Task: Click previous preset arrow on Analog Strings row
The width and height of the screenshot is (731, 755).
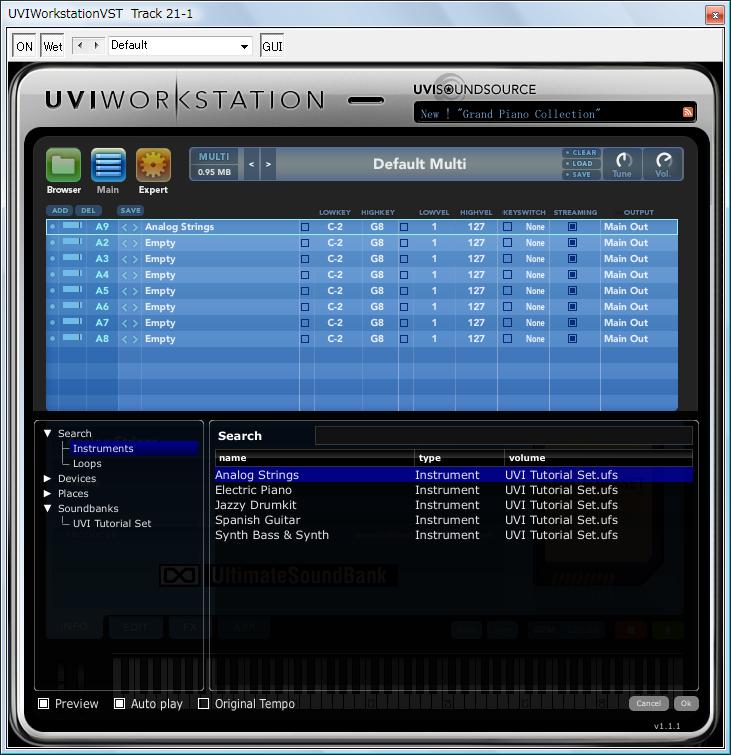Action: click(x=125, y=227)
